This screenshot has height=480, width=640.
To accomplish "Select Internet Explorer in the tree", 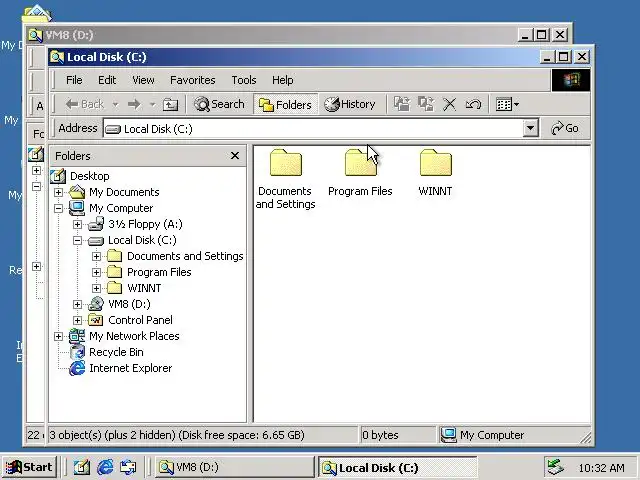I will [x=131, y=368].
